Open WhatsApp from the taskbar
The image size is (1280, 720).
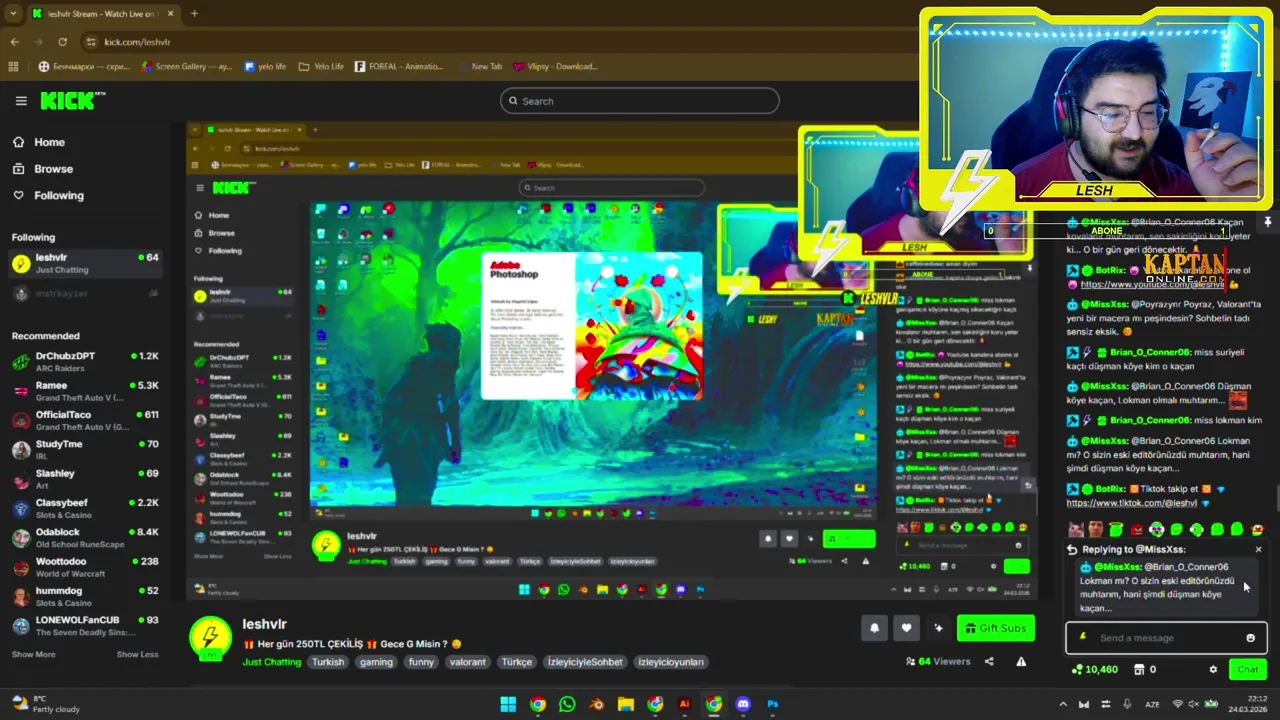pyautogui.click(x=567, y=704)
